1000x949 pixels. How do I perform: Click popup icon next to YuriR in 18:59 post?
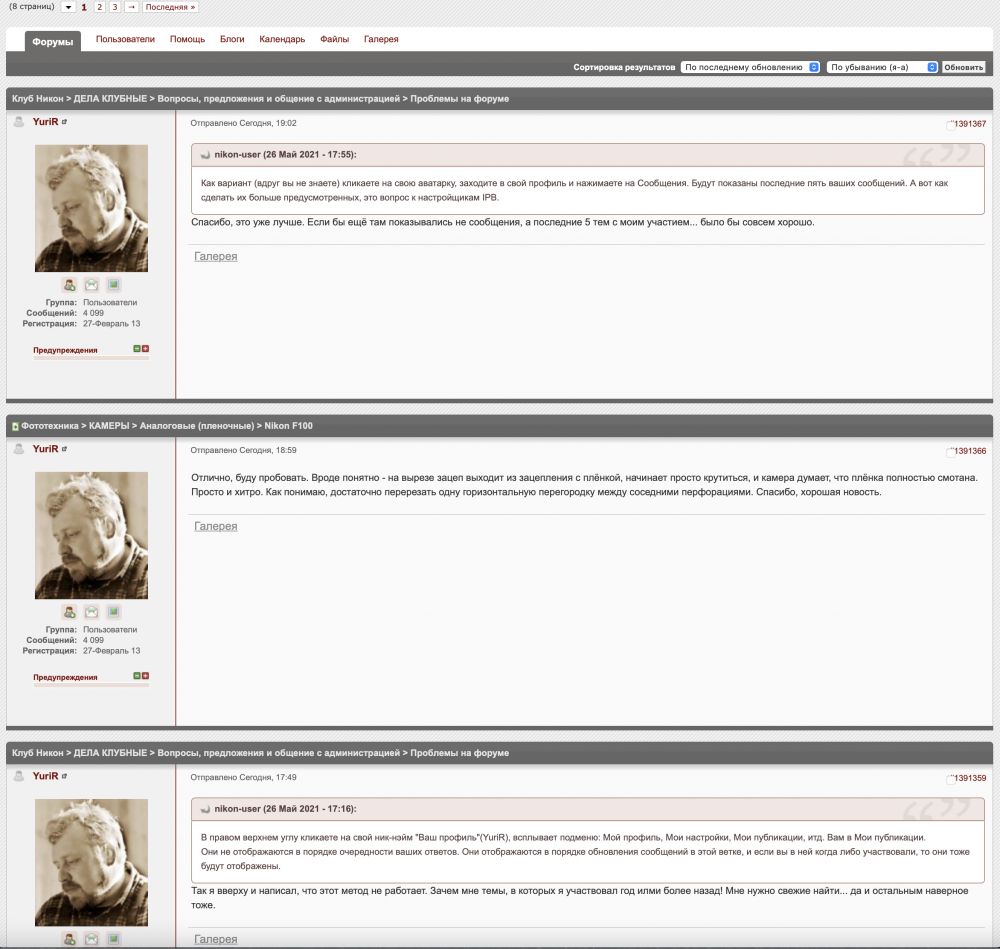pyautogui.click(x=64, y=449)
